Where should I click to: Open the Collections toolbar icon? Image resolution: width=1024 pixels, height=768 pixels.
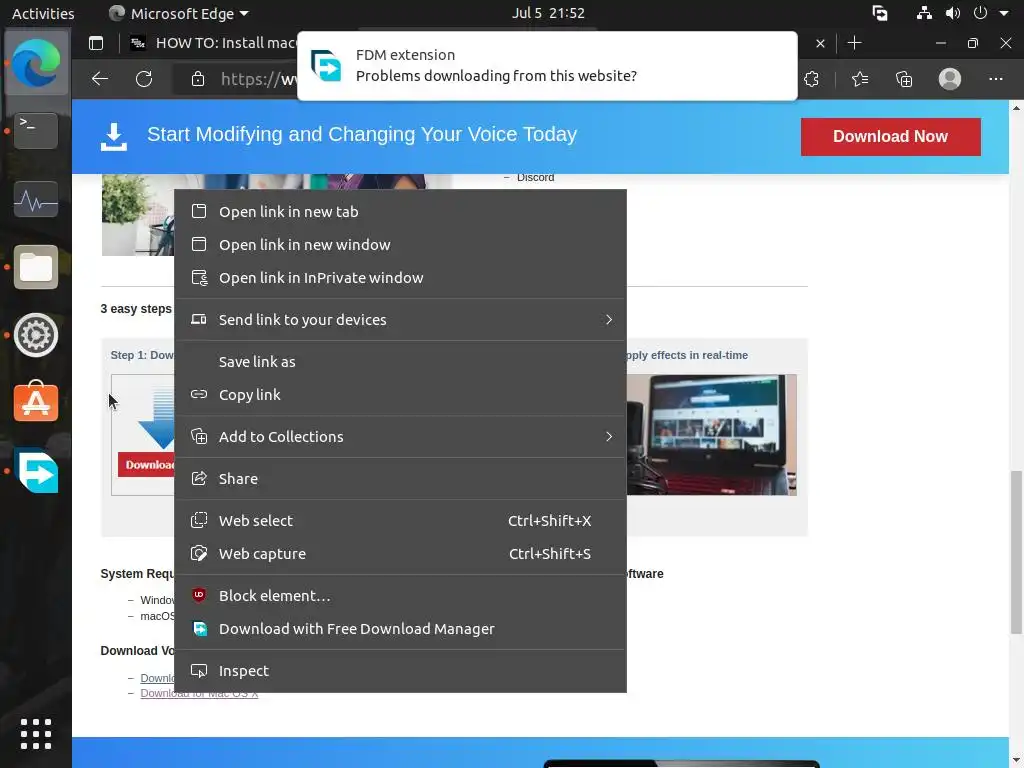tap(904, 79)
